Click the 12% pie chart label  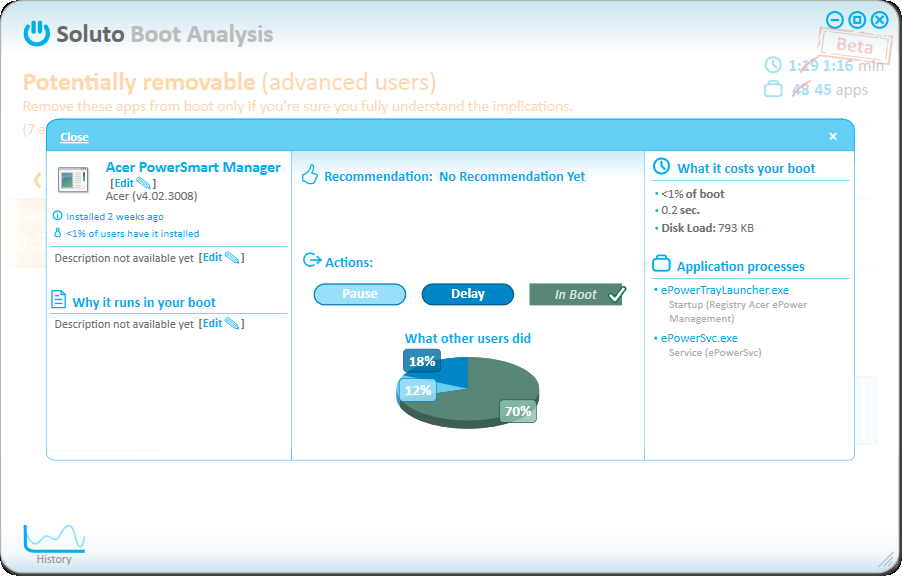418,390
